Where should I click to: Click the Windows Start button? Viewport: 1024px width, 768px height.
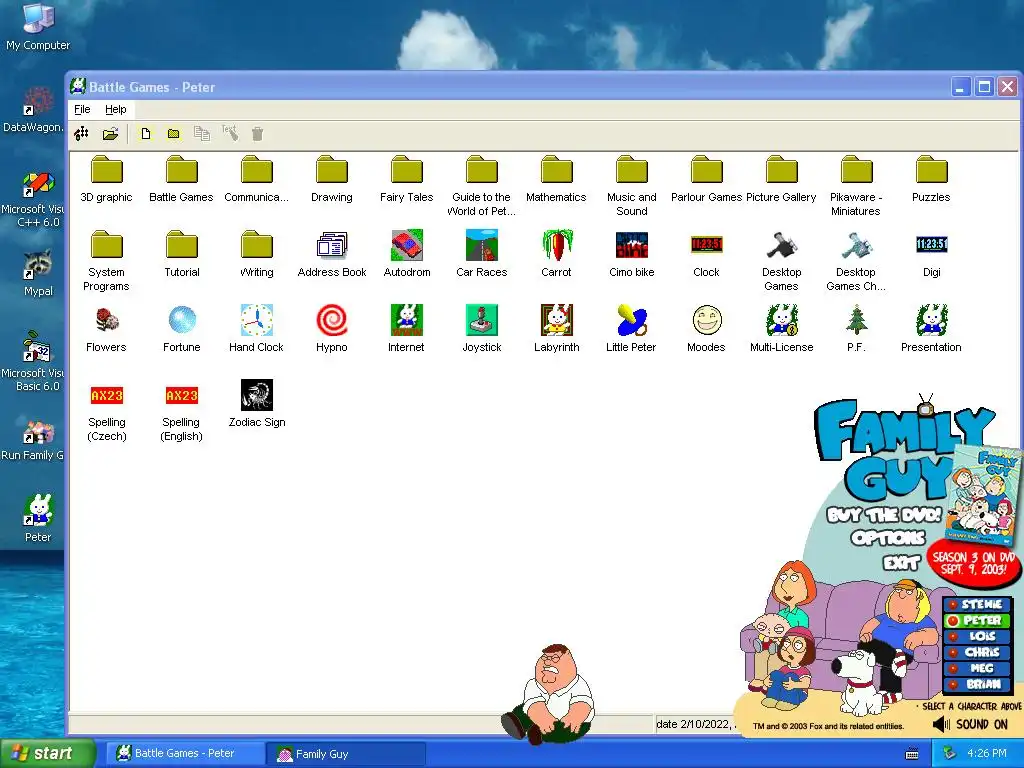[47, 753]
